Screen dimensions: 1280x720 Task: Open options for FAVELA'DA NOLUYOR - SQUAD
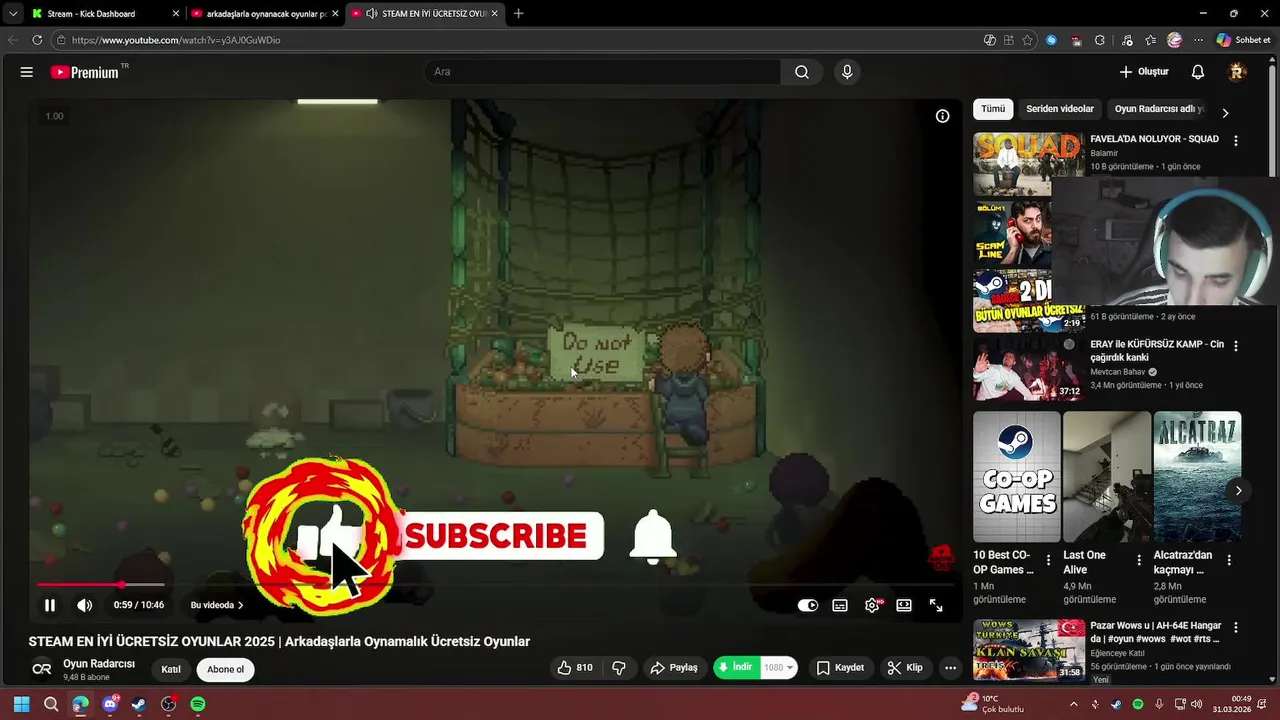[1236, 141]
